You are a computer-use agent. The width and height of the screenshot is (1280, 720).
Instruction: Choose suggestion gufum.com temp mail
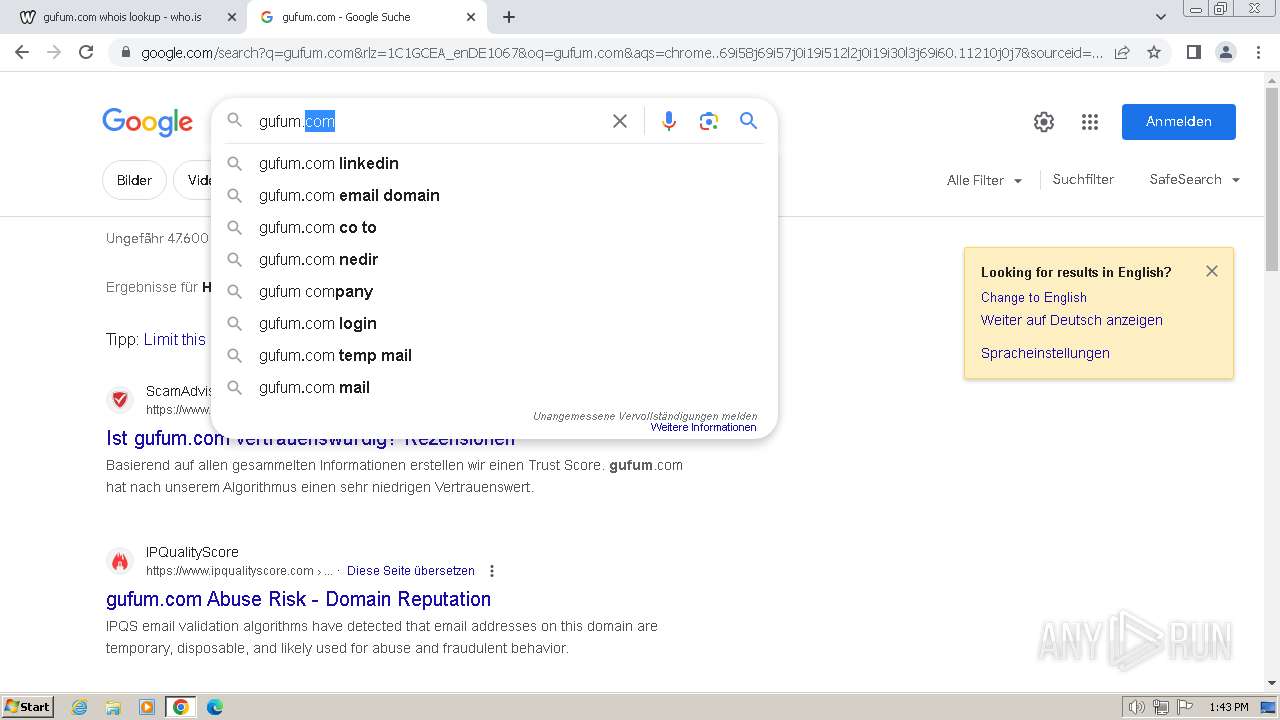[x=494, y=355]
